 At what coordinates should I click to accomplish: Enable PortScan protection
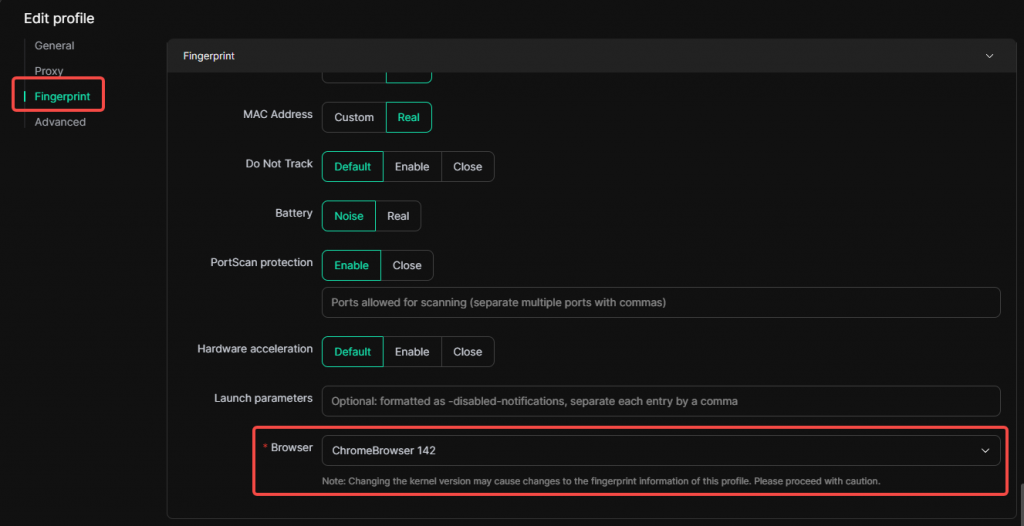point(351,266)
